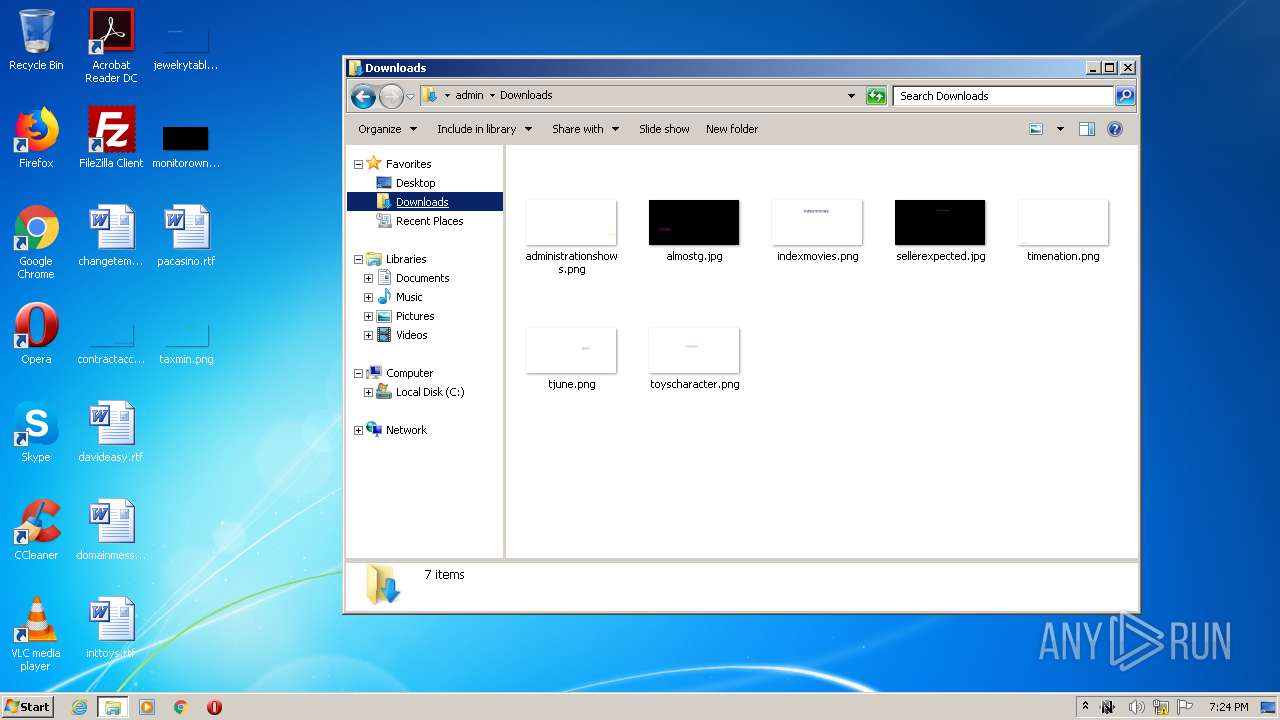Run the search with magnifier icon
The width and height of the screenshot is (1280, 720).
[x=1125, y=96]
